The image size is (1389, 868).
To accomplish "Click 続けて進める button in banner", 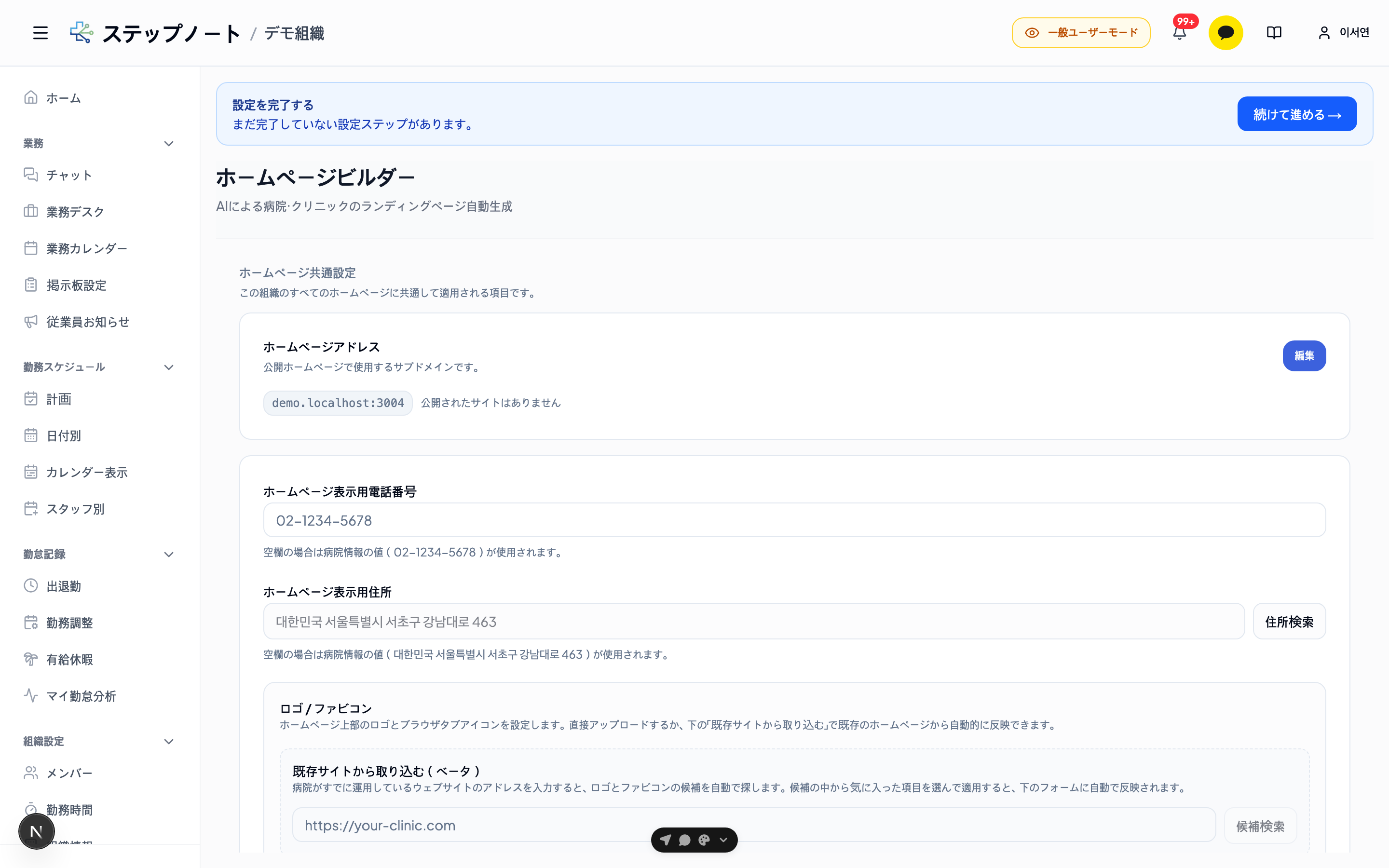I will pyautogui.click(x=1296, y=114).
